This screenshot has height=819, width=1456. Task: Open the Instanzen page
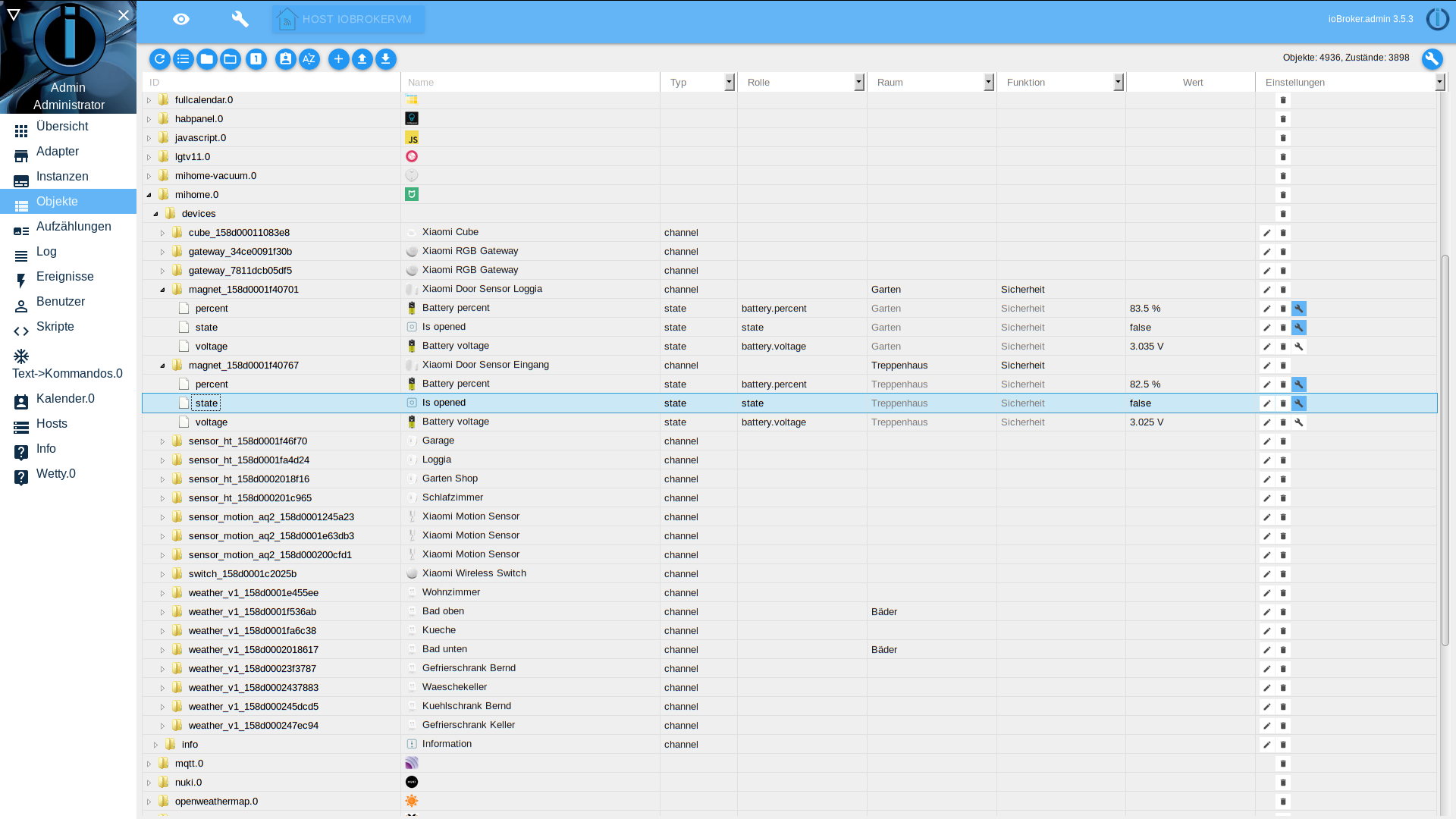click(x=68, y=177)
